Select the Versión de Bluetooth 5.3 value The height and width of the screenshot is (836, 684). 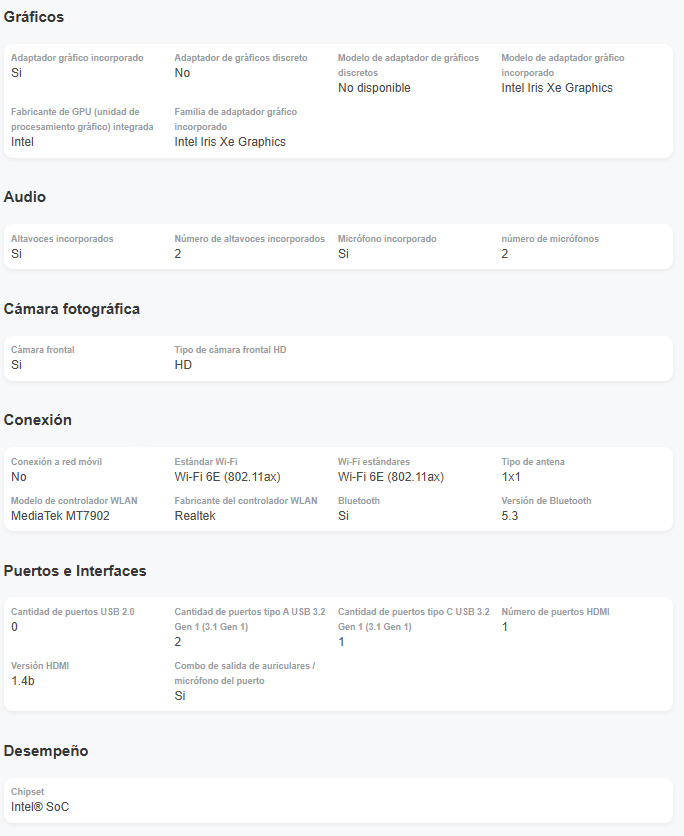coord(510,516)
